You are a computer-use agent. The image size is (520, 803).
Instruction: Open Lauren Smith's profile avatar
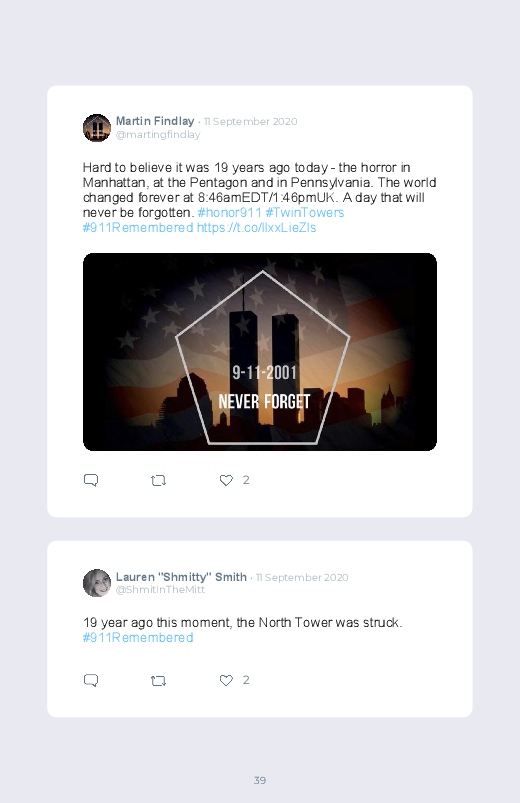click(x=97, y=583)
